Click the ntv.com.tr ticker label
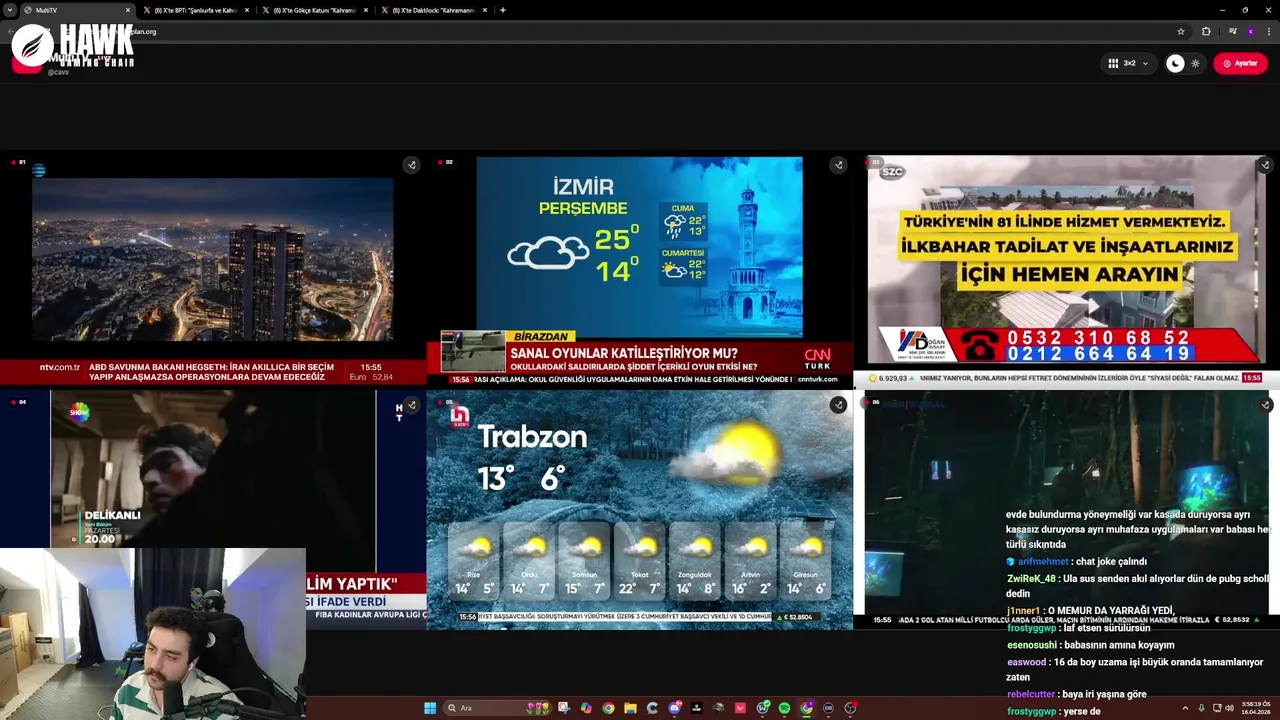 (59, 367)
